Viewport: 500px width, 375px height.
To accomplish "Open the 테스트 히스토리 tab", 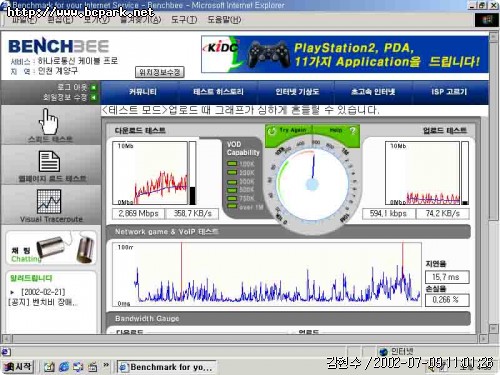I will coord(218,92).
